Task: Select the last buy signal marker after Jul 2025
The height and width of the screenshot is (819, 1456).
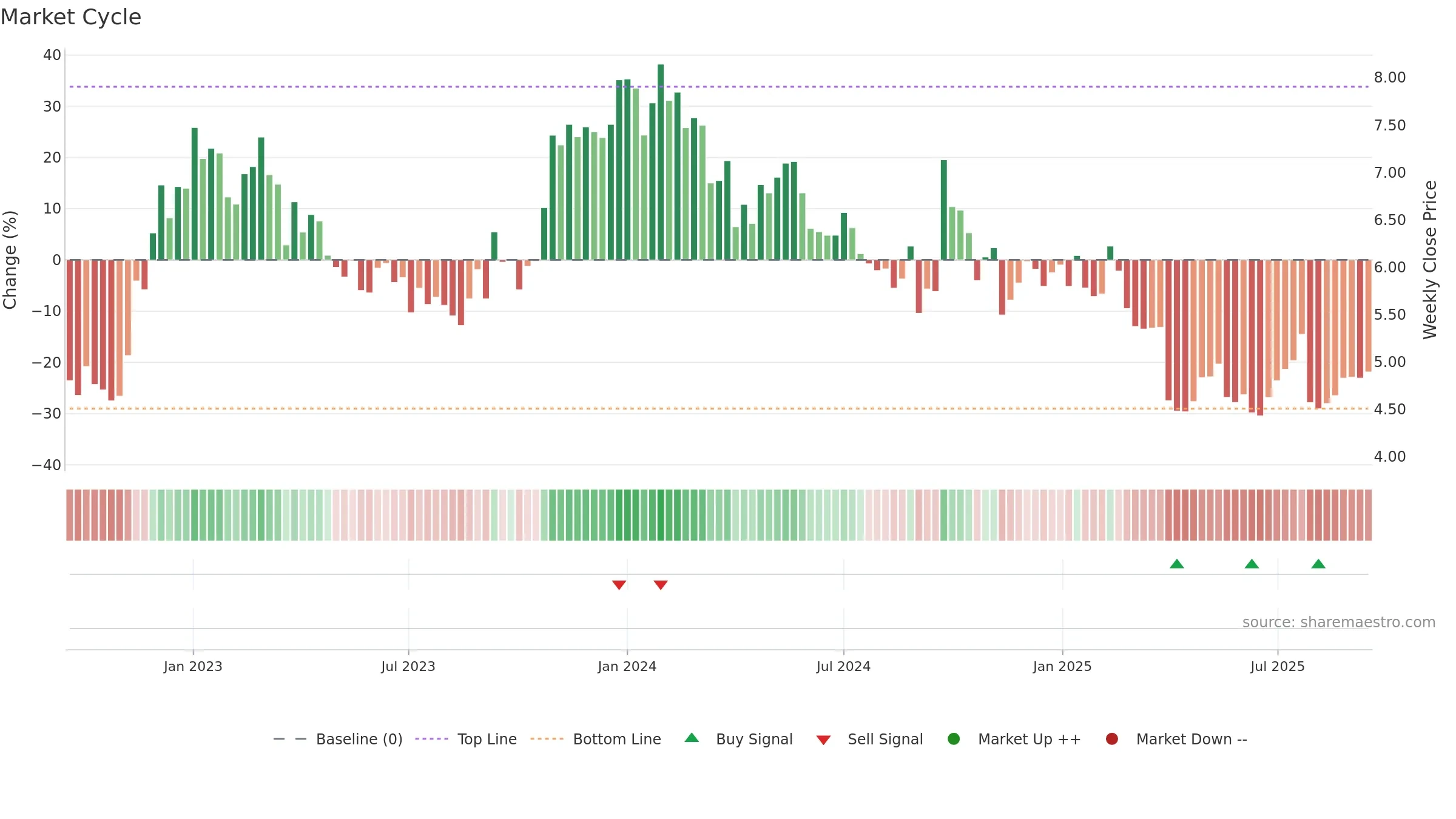Action: click(x=1318, y=564)
